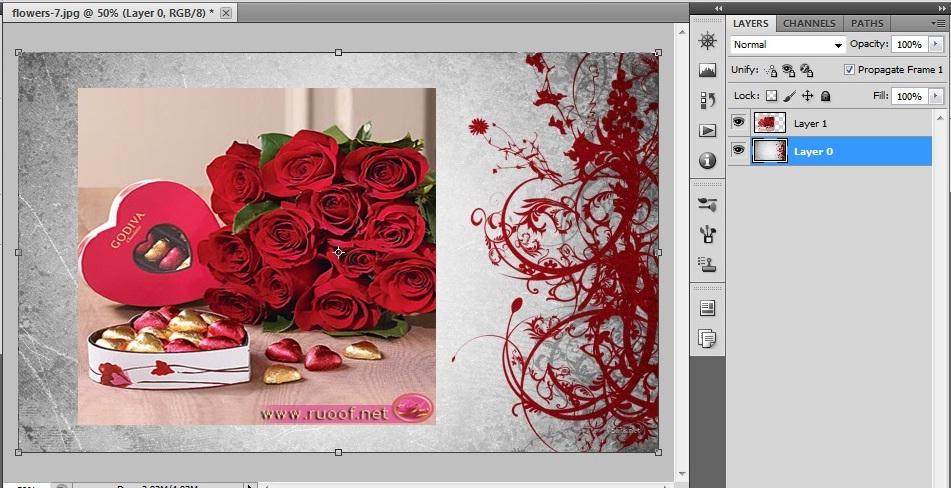Open the Clone Source stamp icon
Screen dimensions: 951x488
point(708,264)
